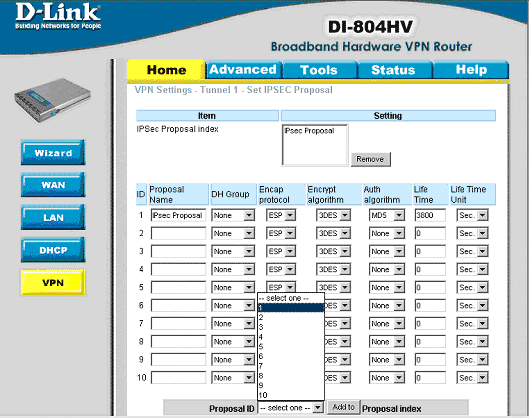Viewport: 529px width, 418px height.
Task: Open the Encrypt algorithm dropdown for row 5
Action: pyautogui.click(x=334, y=287)
